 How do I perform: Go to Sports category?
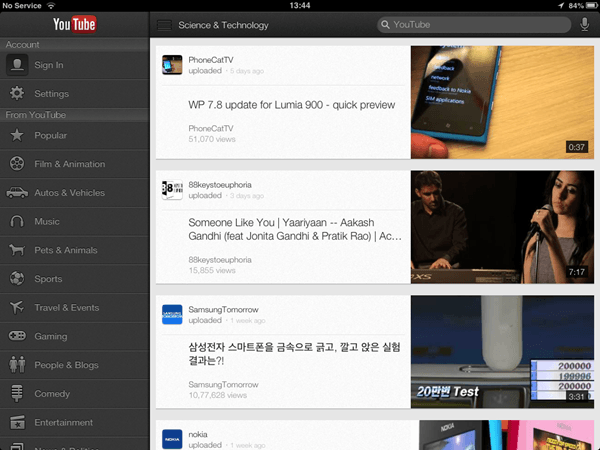pos(75,279)
